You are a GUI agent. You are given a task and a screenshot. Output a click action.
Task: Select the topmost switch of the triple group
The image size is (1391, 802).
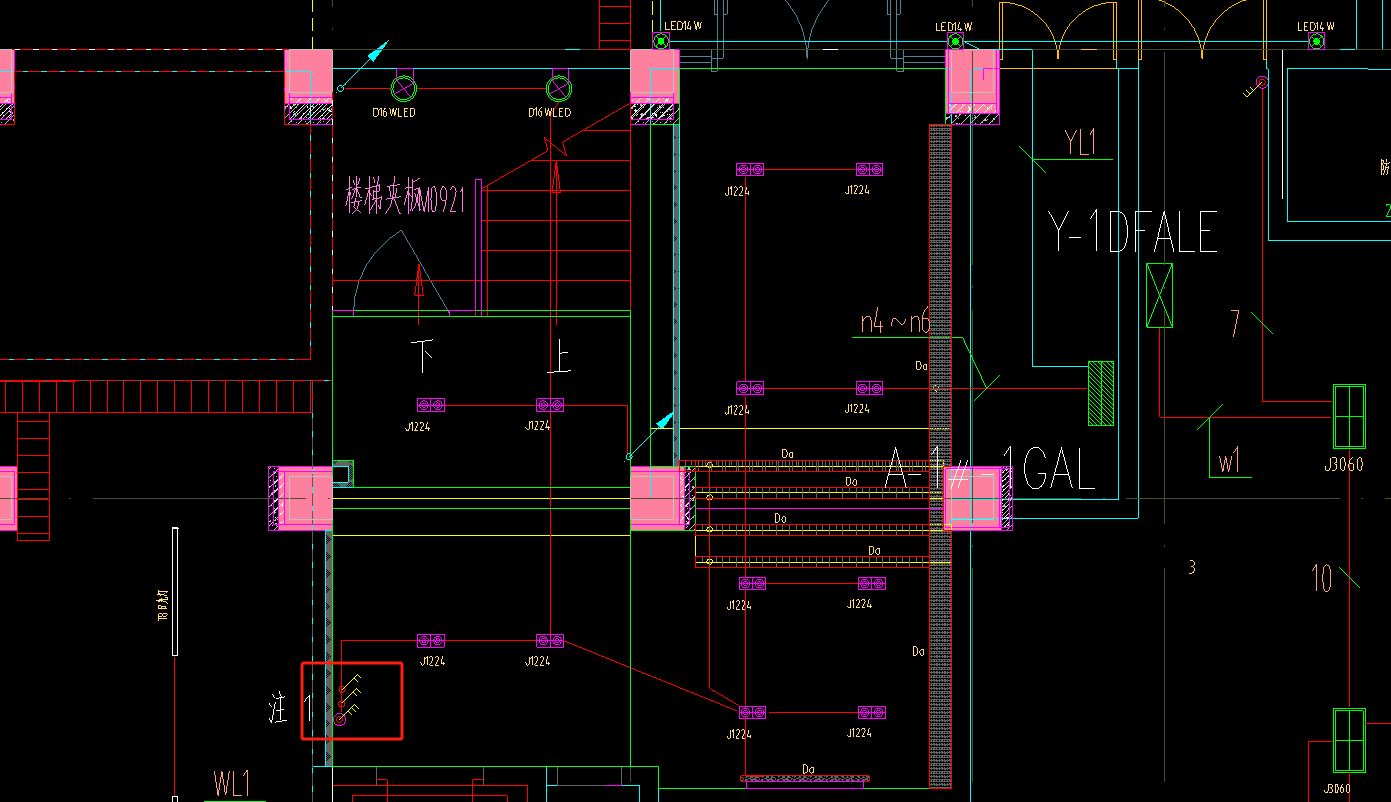click(350, 684)
